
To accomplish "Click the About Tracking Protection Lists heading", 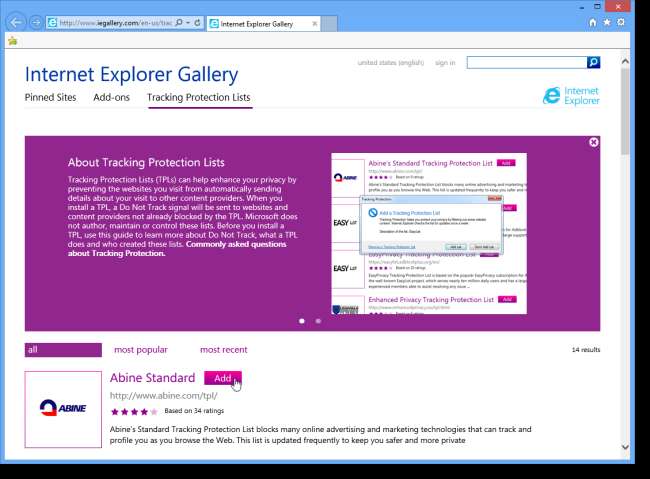I will (x=146, y=163).
